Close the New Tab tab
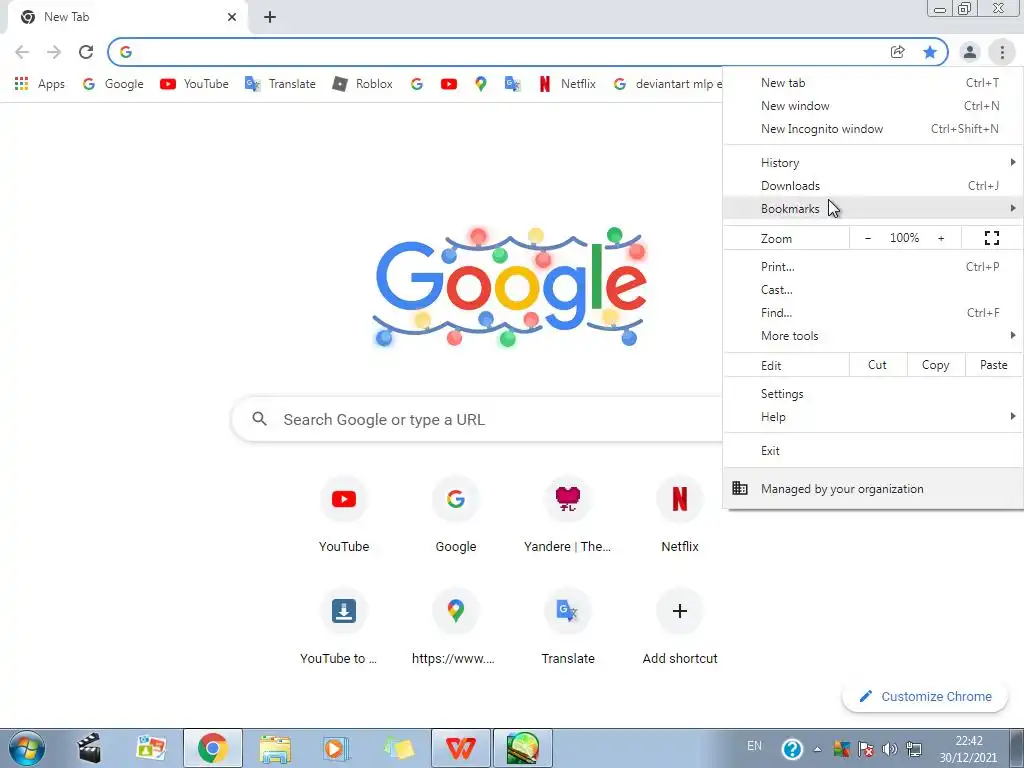The height and width of the screenshot is (768, 1024). tap(232, 17)
